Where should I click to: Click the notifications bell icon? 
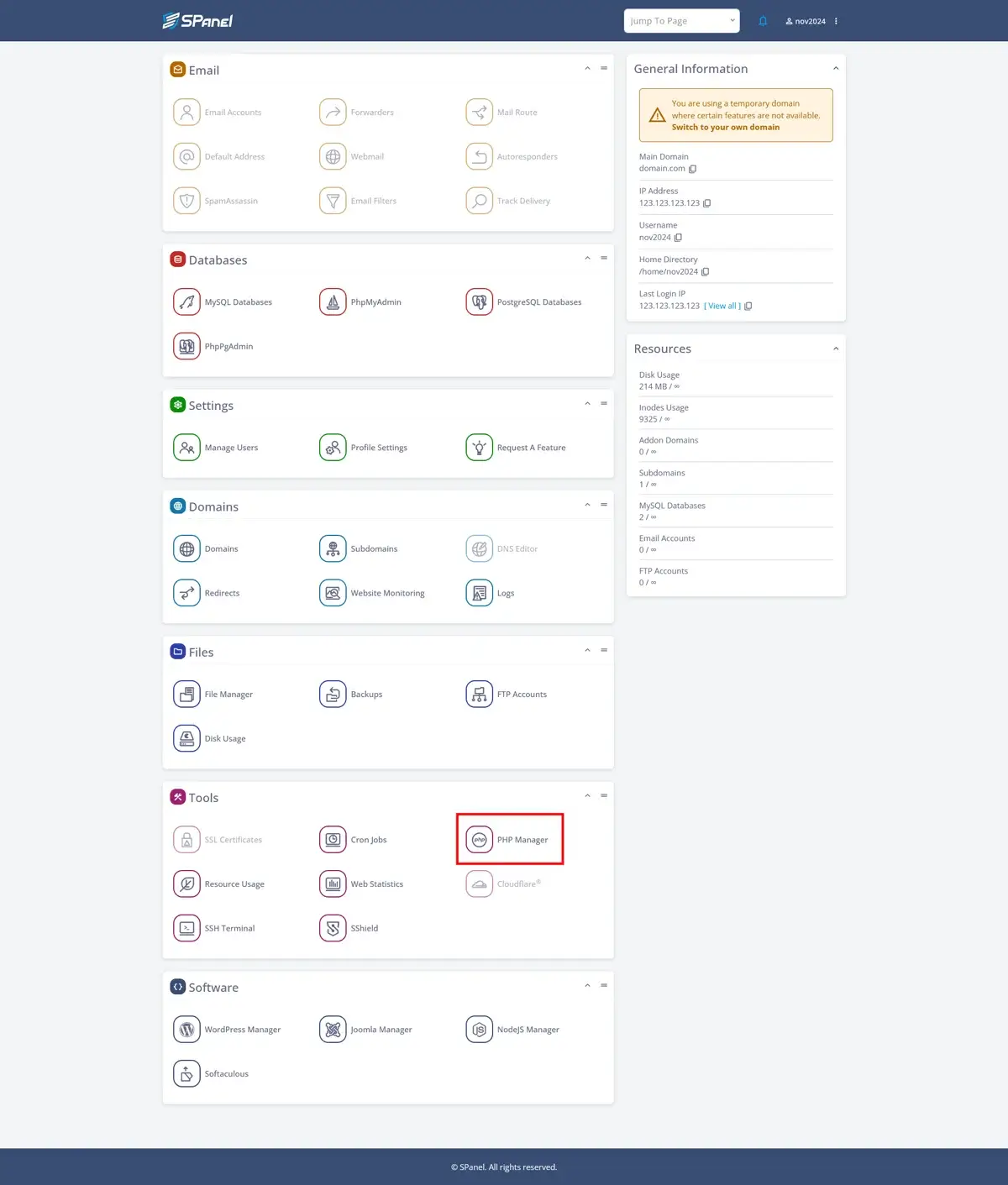click(x=763, y=21)
